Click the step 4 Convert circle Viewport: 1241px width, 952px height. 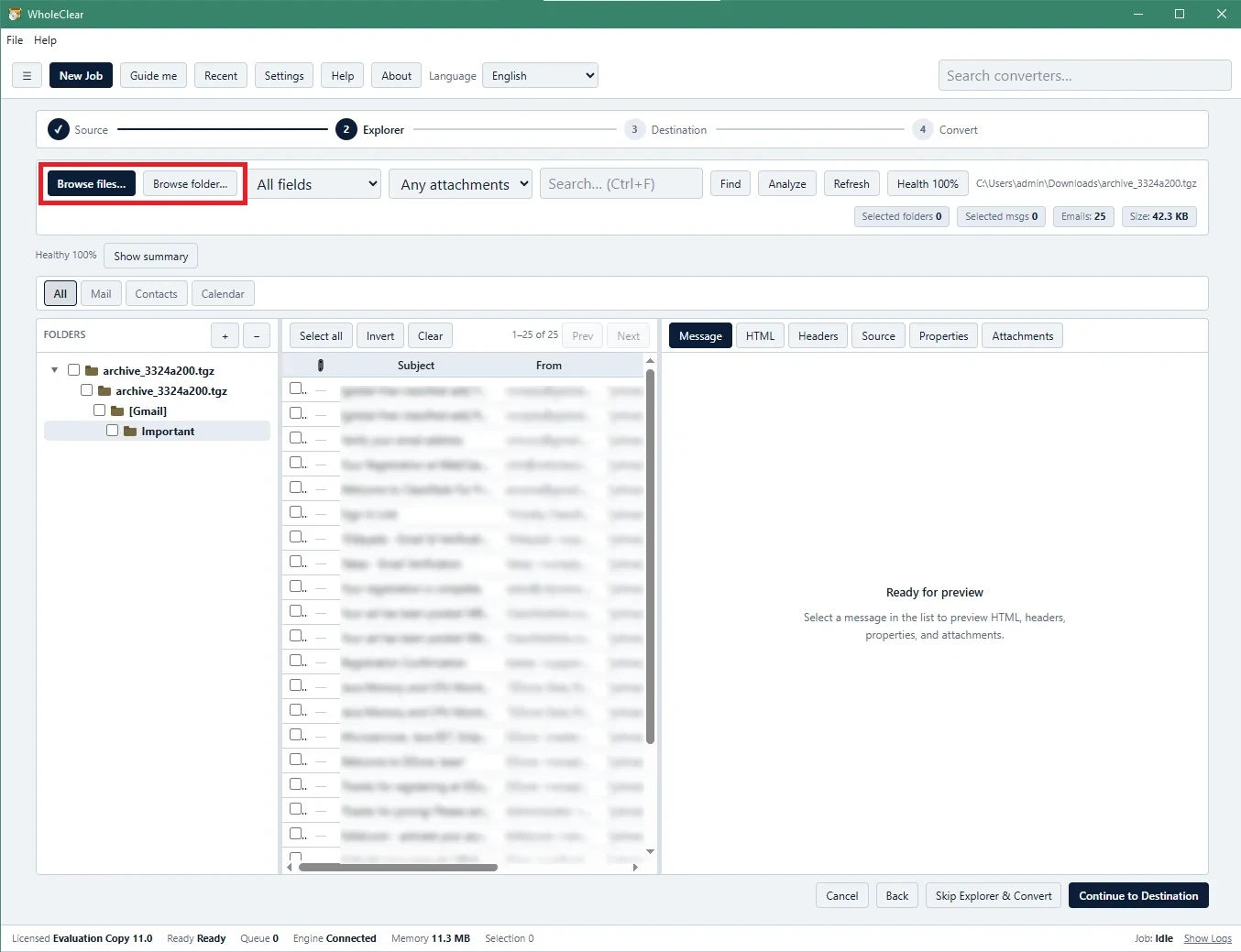(922, 129)
